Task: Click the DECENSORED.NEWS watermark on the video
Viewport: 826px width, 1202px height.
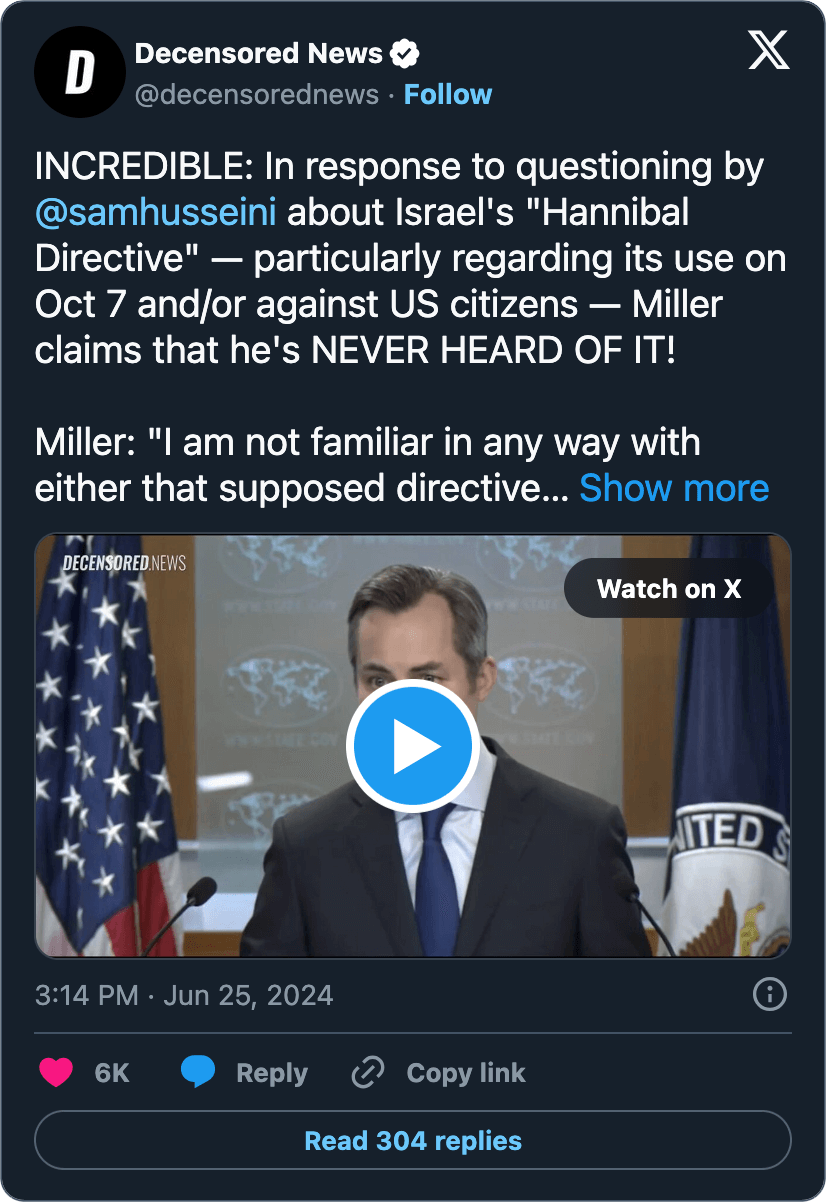Action: [x=123, y=562]
